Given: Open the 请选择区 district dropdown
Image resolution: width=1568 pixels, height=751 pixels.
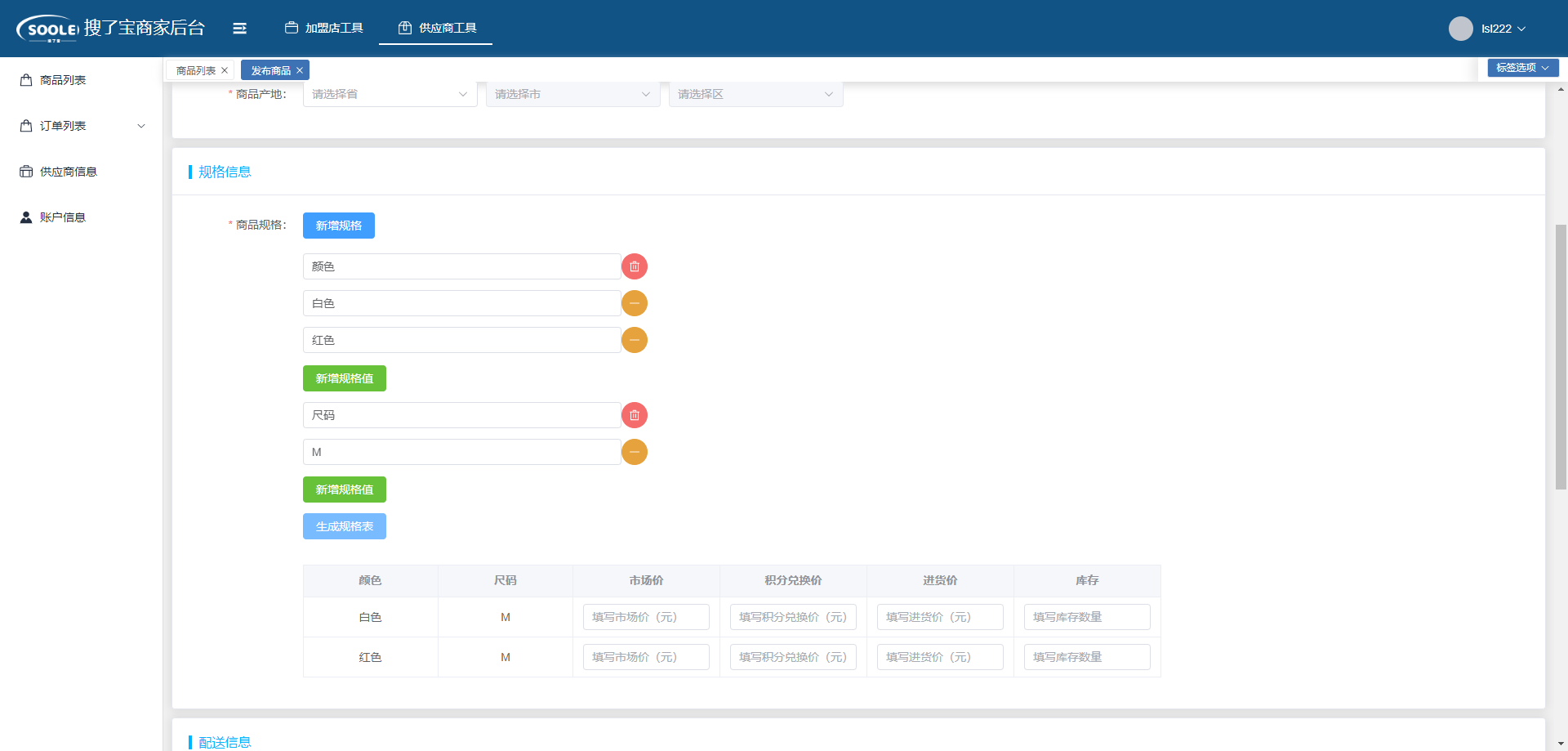Looking at the screenshot, I should coord(755,94).
